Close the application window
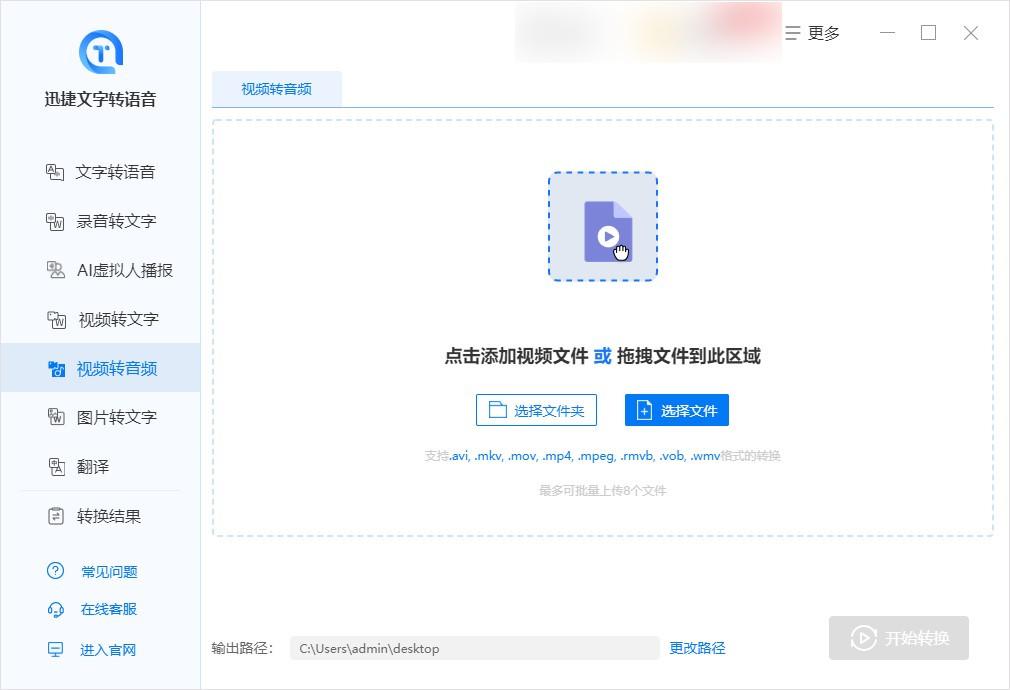1010x690 pixels. coord(971,33)
